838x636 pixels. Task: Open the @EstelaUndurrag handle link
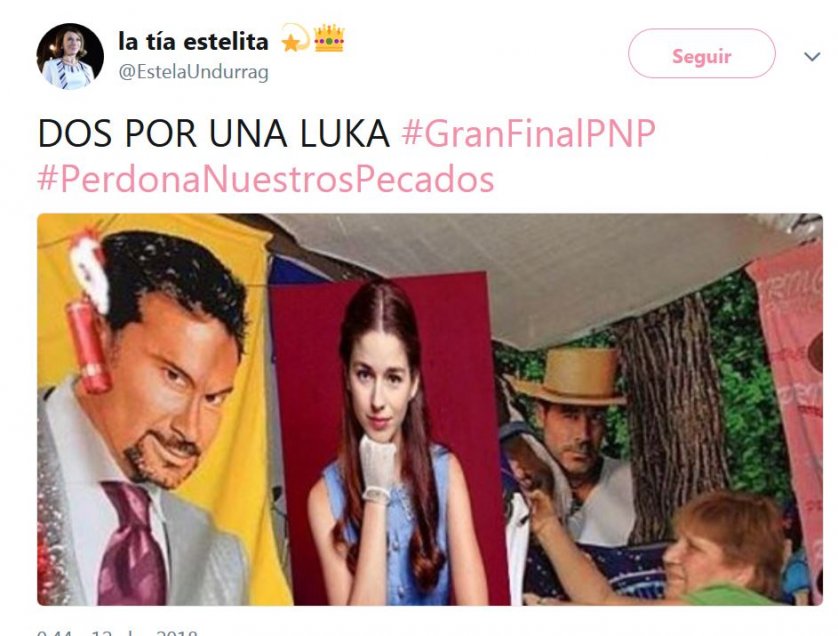(x=193, y=72)
